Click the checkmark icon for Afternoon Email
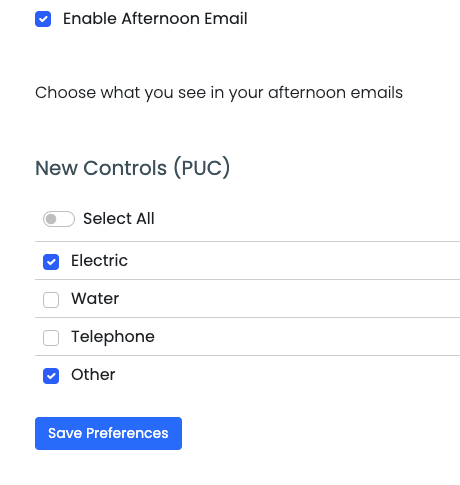The image size is (460, 485). 43,19
